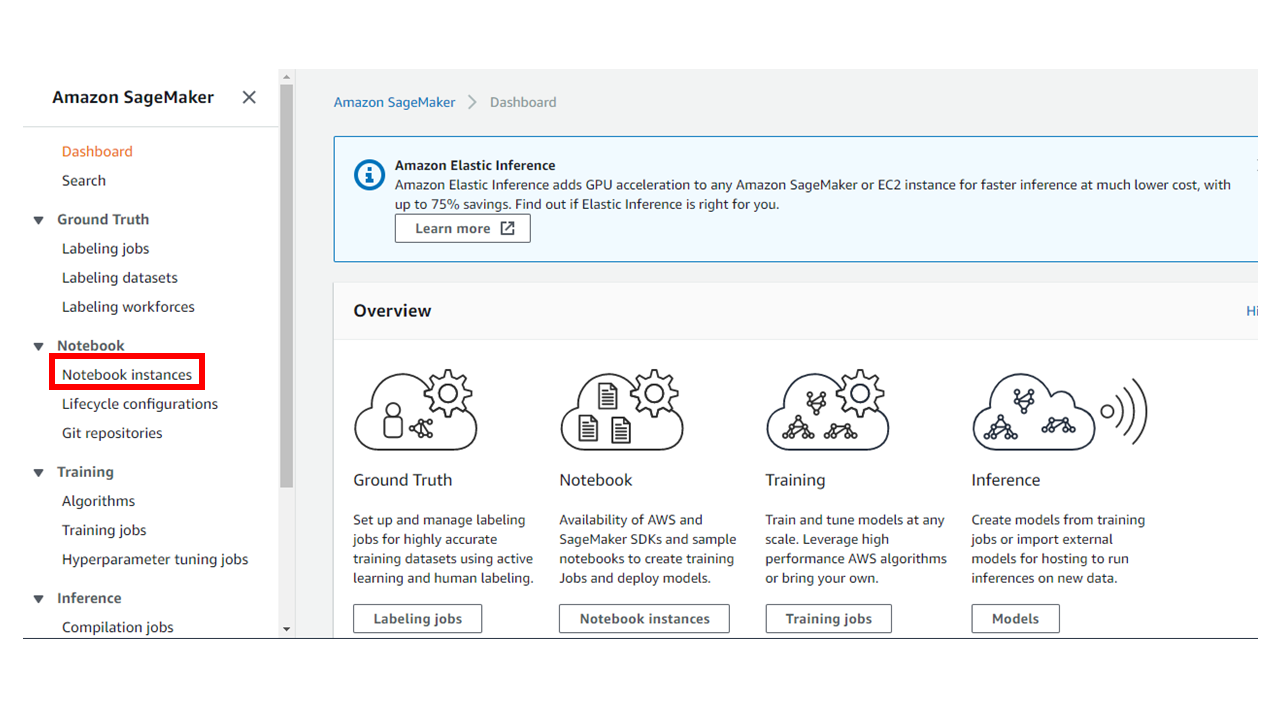The height and width of the screenshot is (720, 1280).
Task: Click the Dashboard breadcrumb text
Action: tap(523, 102)
